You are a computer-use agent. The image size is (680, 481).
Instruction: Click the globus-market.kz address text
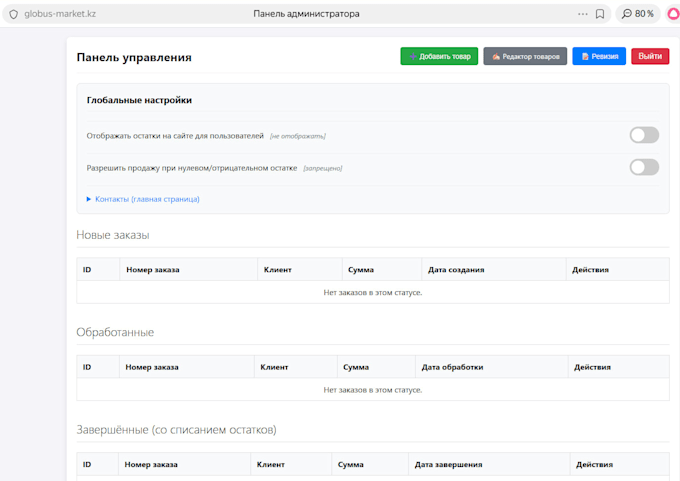60,14
